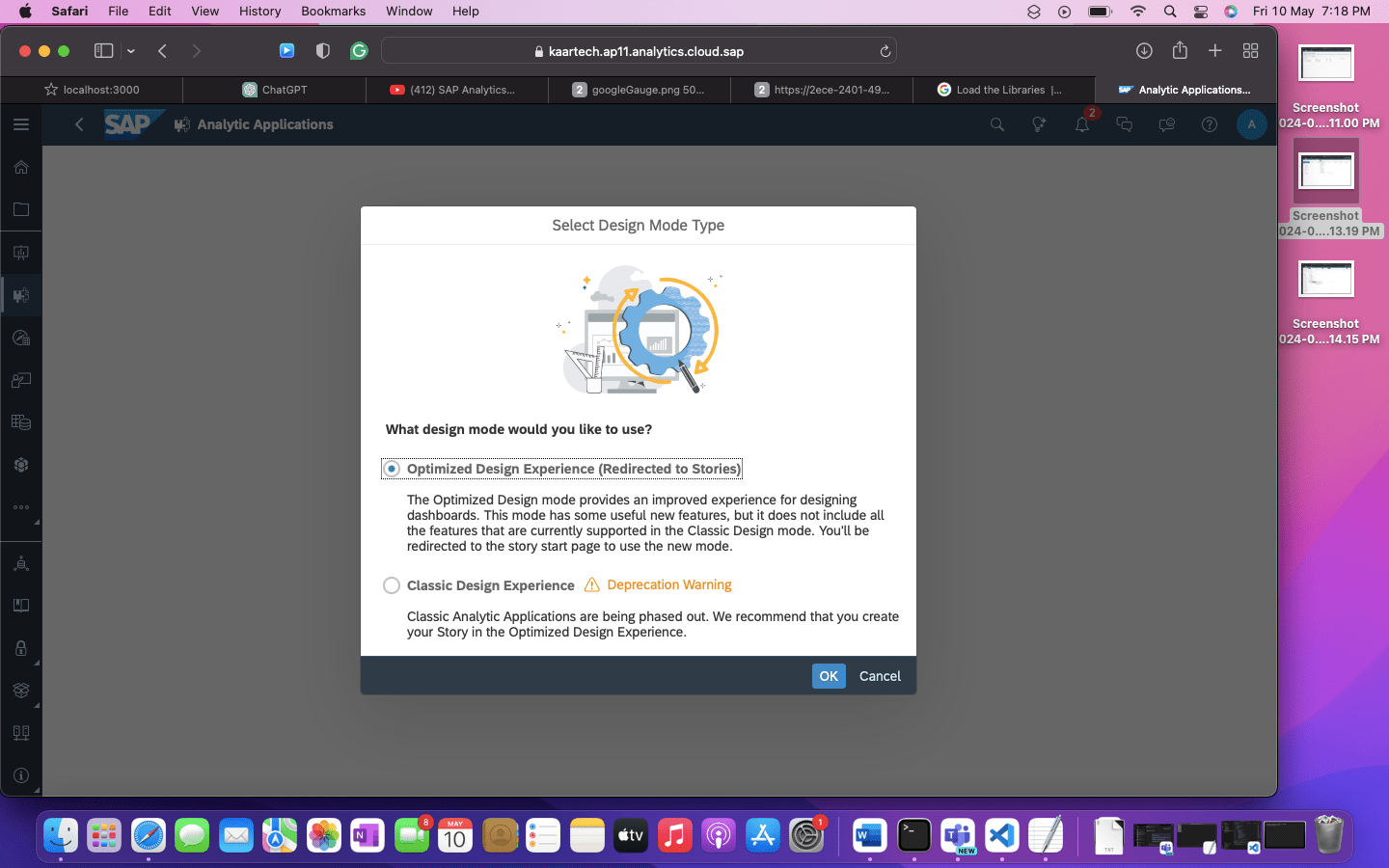Click the SAP search magnifier icon
The width and height of the screenshot is (1389, 868).
[997, 124]
